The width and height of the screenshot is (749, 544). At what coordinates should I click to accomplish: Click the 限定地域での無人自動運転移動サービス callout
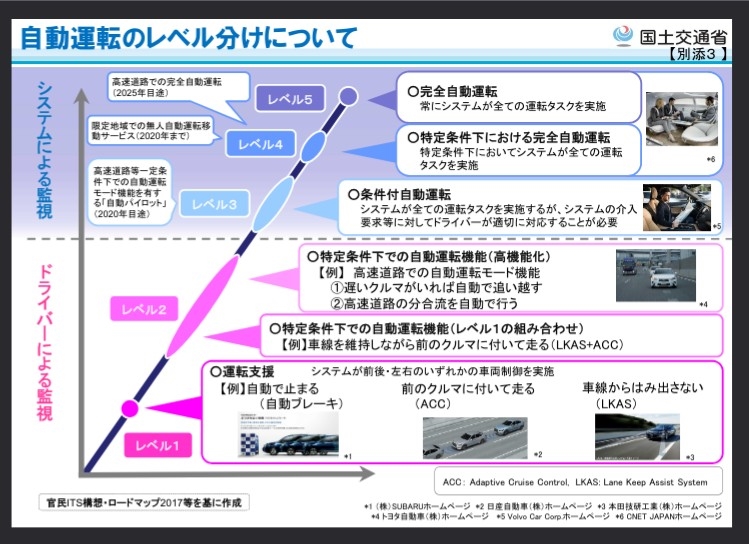[x=151, y=130]
